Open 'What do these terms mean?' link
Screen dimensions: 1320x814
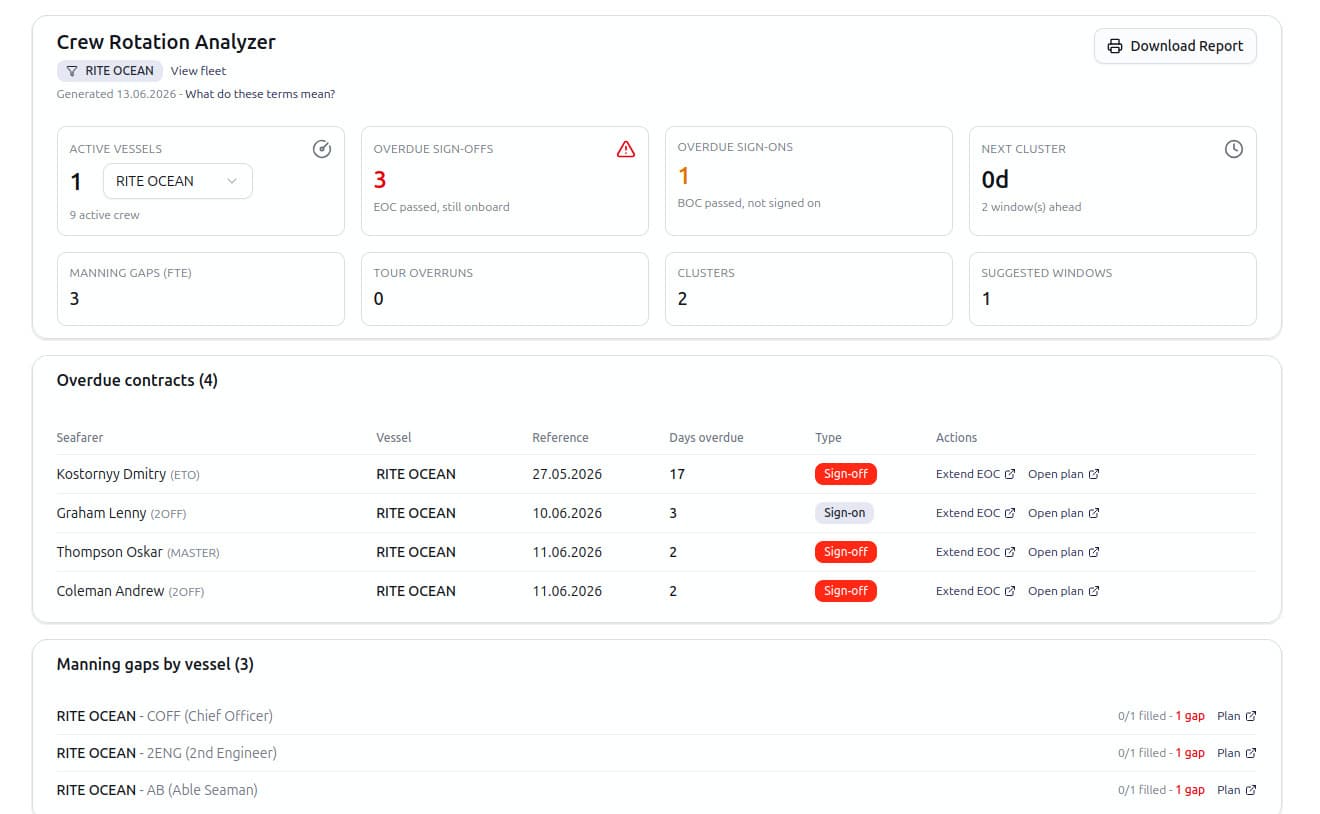(260, 94)
